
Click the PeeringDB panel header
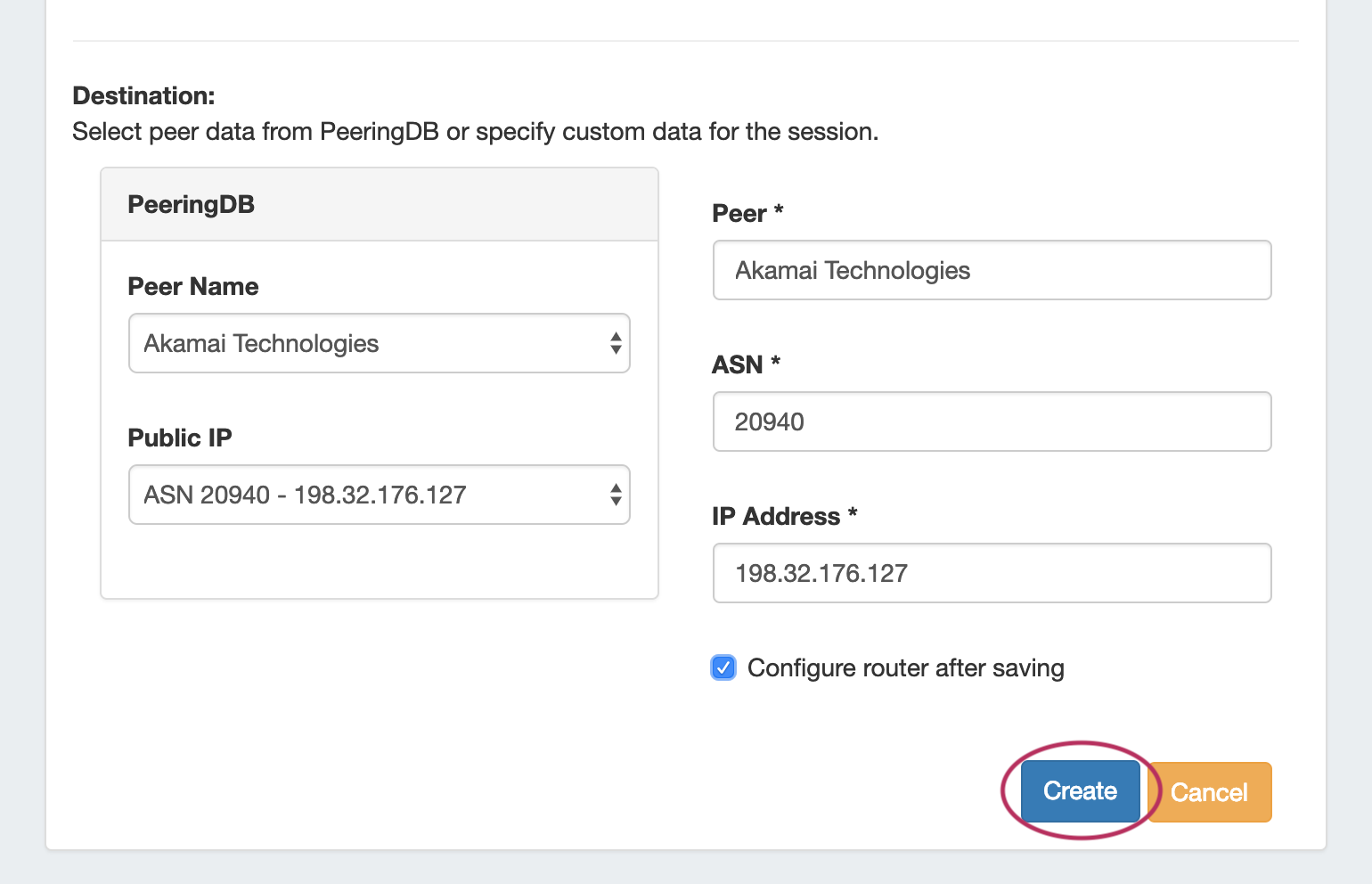pyautogui.click(x=380, y=205)
